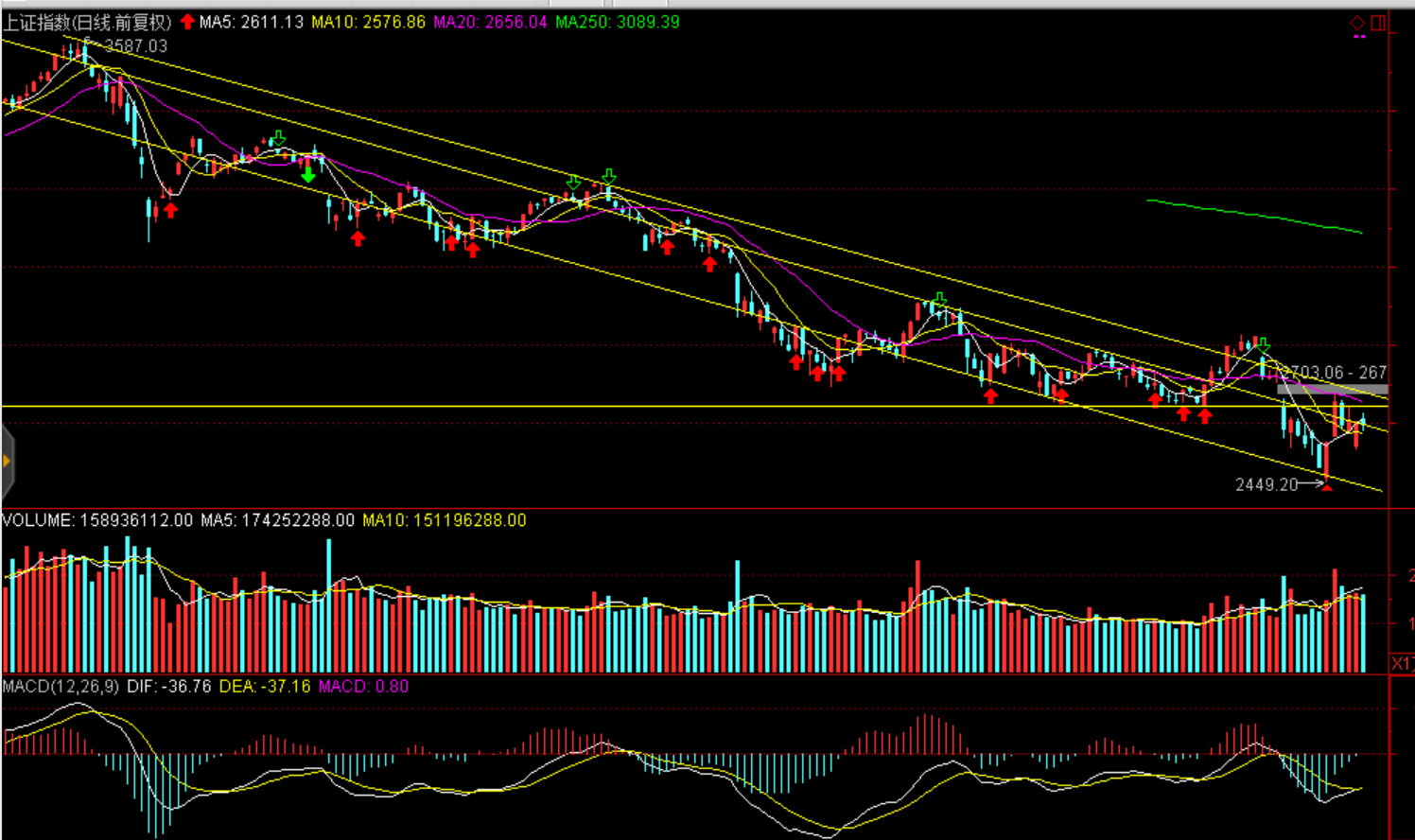Click the split-panel window icon at top right
Image resolution: width=1415 pixels, height=840 pixels.
(1378, 23)
